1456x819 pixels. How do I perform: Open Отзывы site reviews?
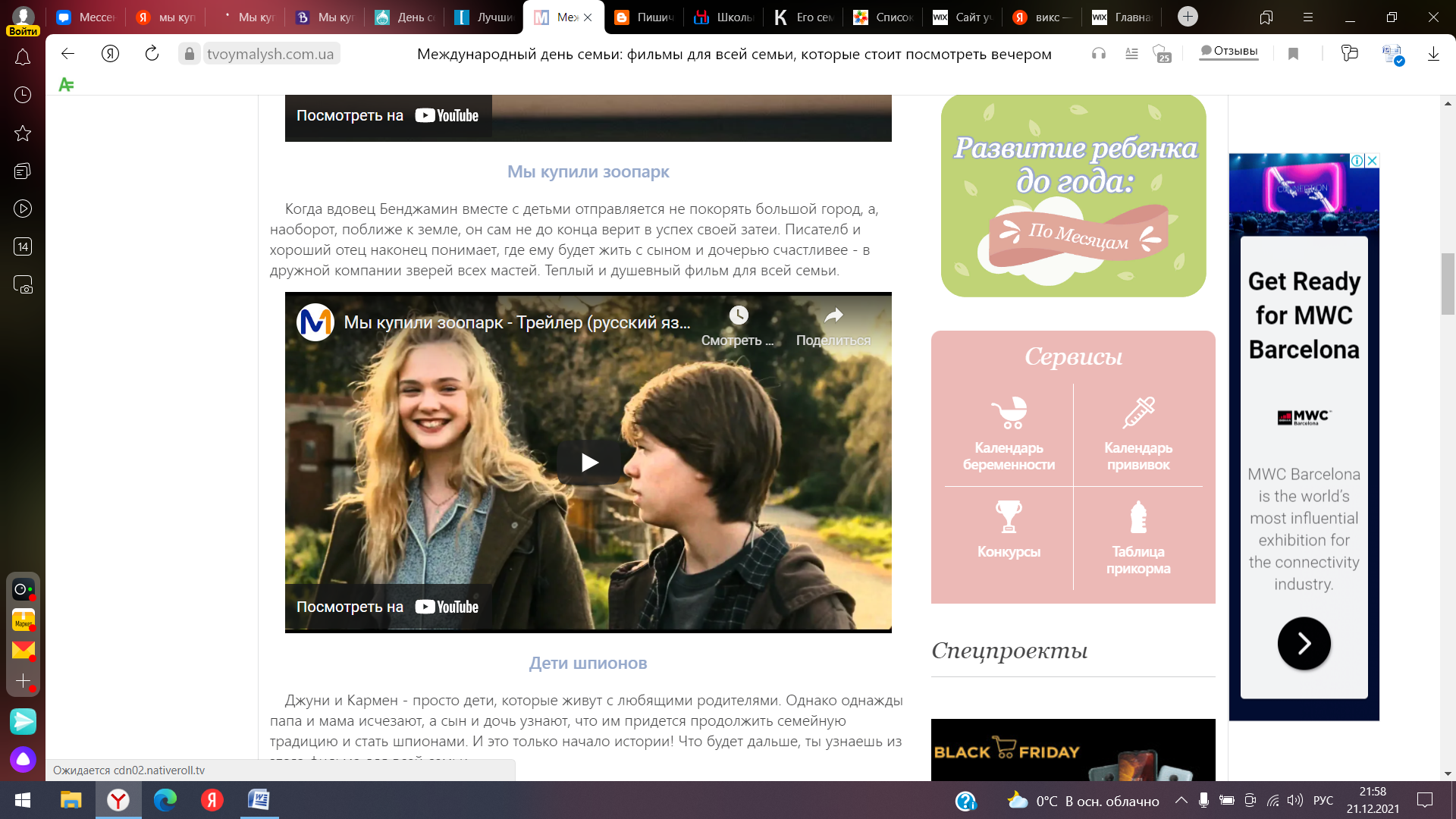1228,52
